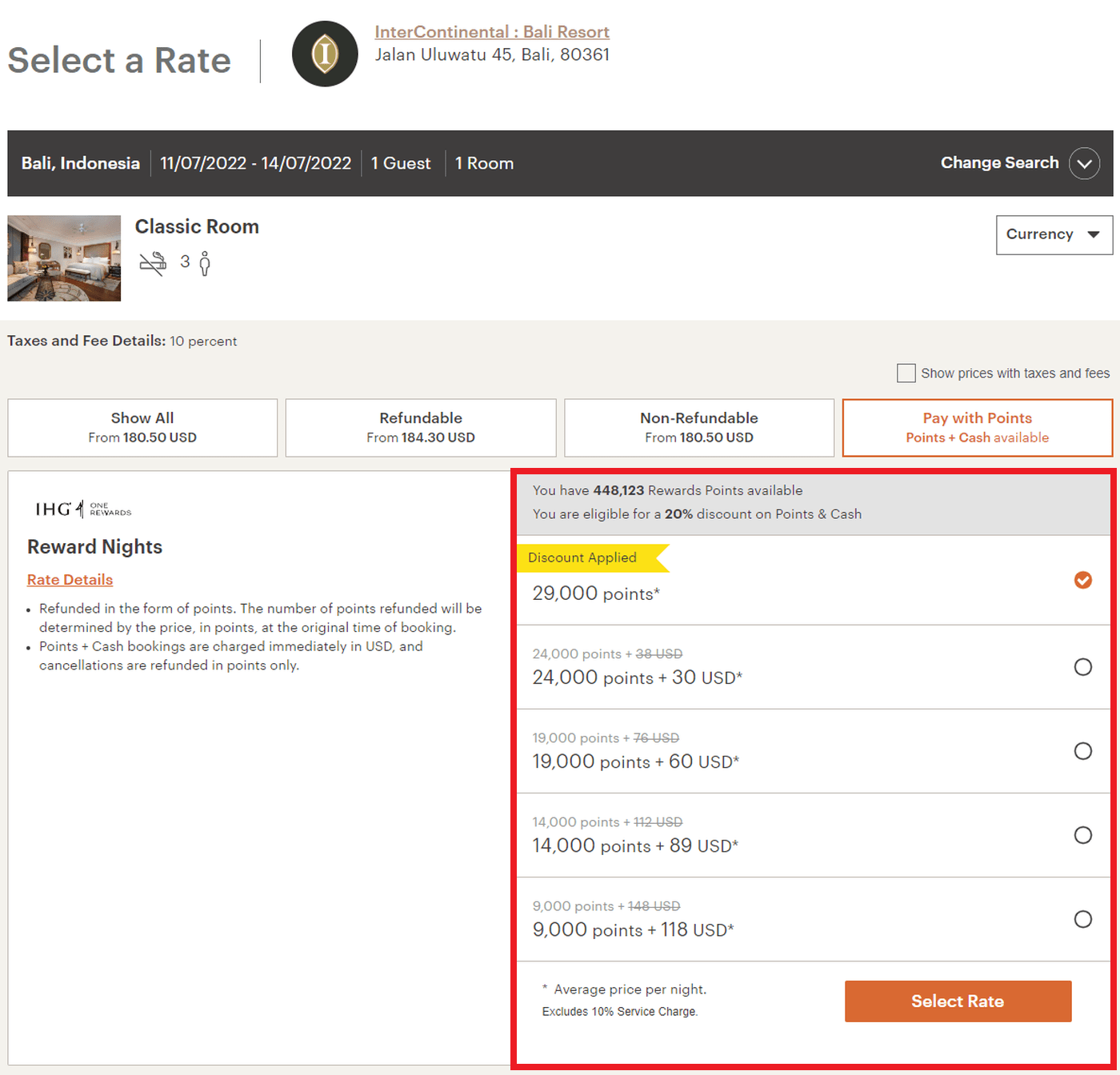Click the 1 Room text

click(485, 163)
